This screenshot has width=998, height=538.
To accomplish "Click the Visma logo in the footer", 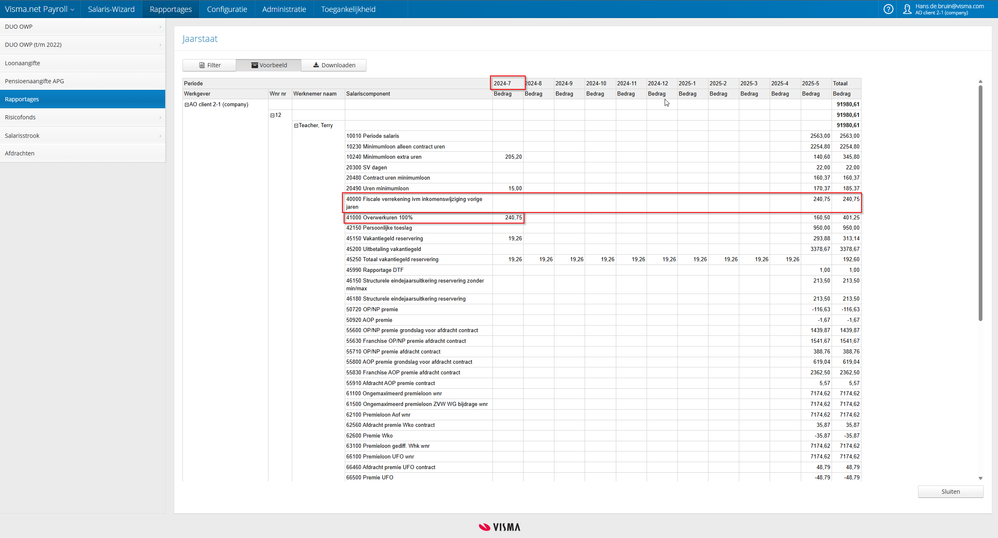I will (x=500, y=527).
